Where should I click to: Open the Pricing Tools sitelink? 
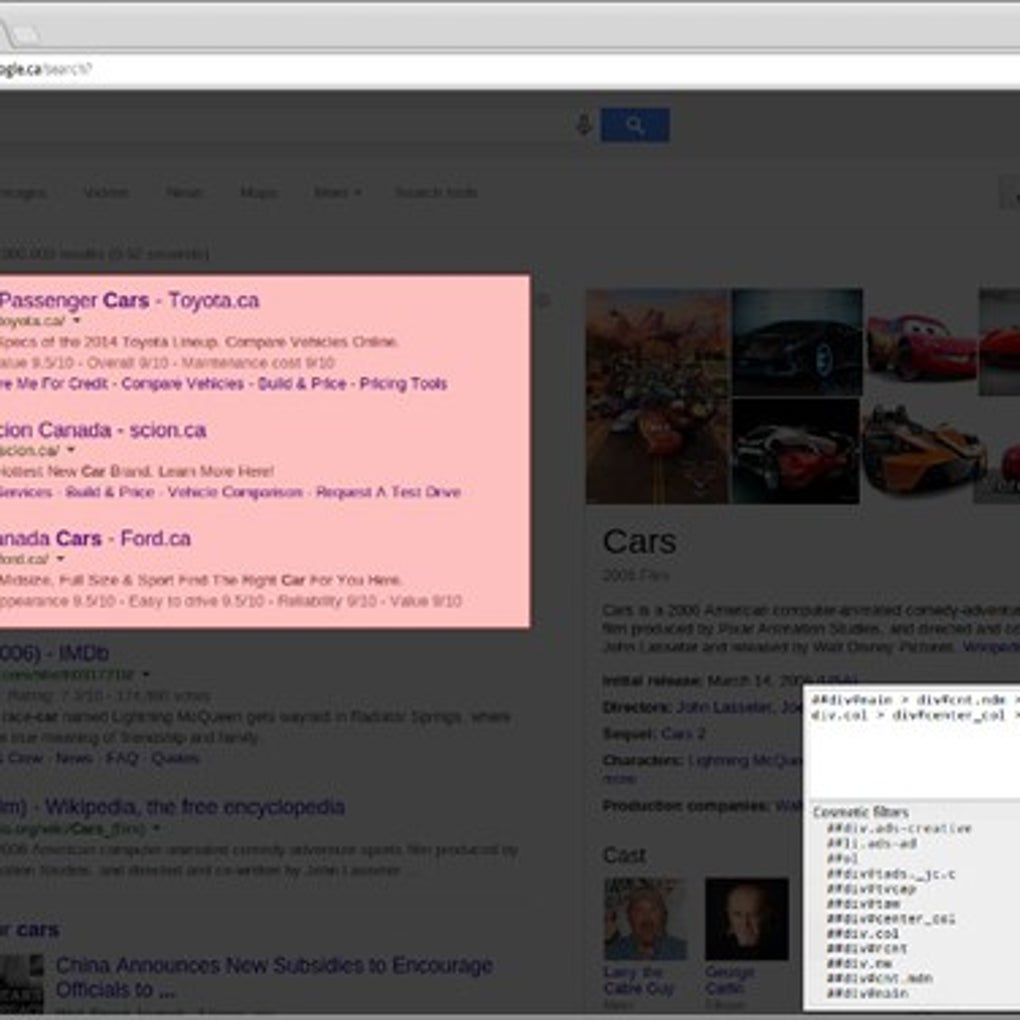tap(403, 384)
